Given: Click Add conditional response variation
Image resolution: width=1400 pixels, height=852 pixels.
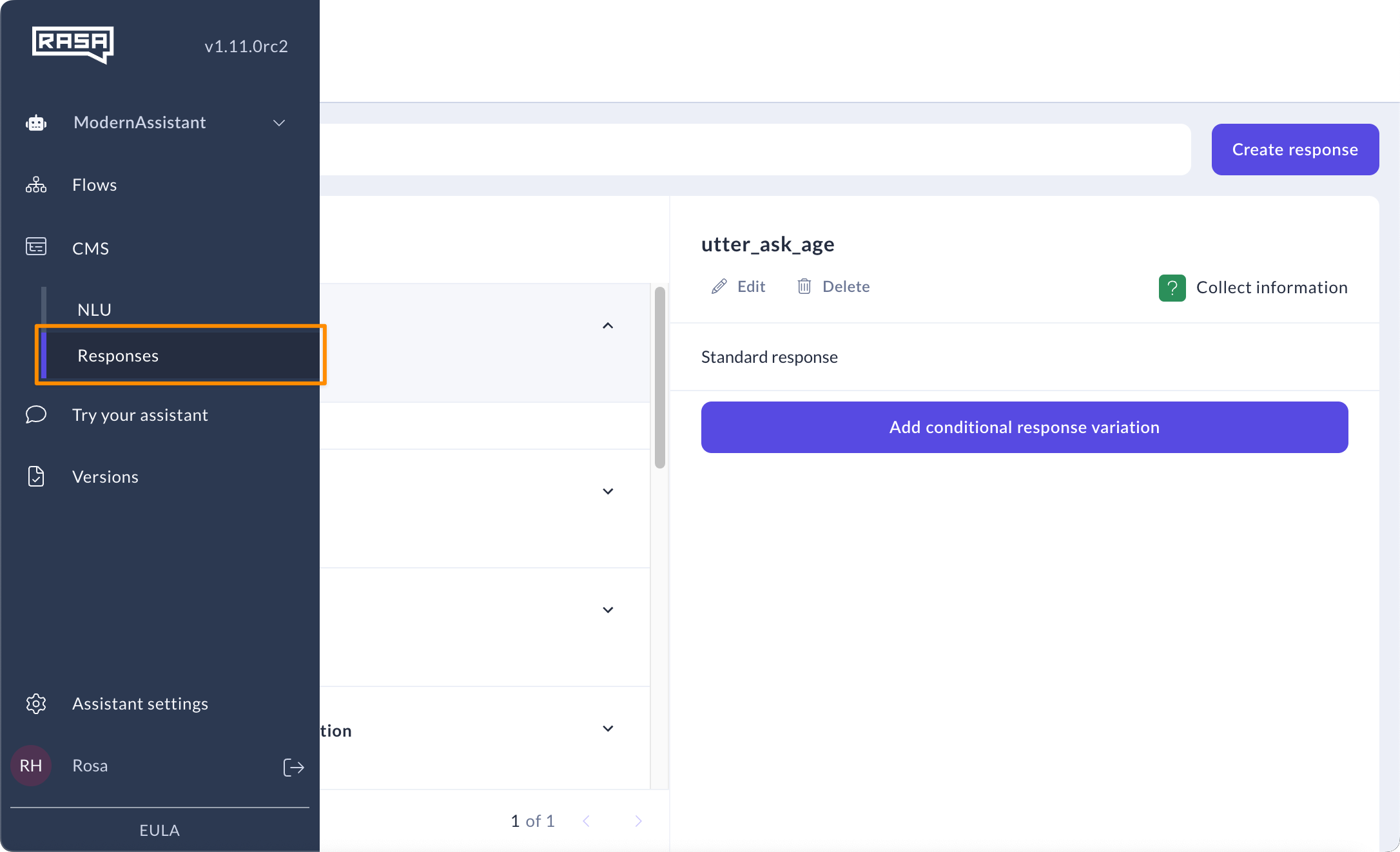Looking at the screenshot, I should tap(1024, 427).
